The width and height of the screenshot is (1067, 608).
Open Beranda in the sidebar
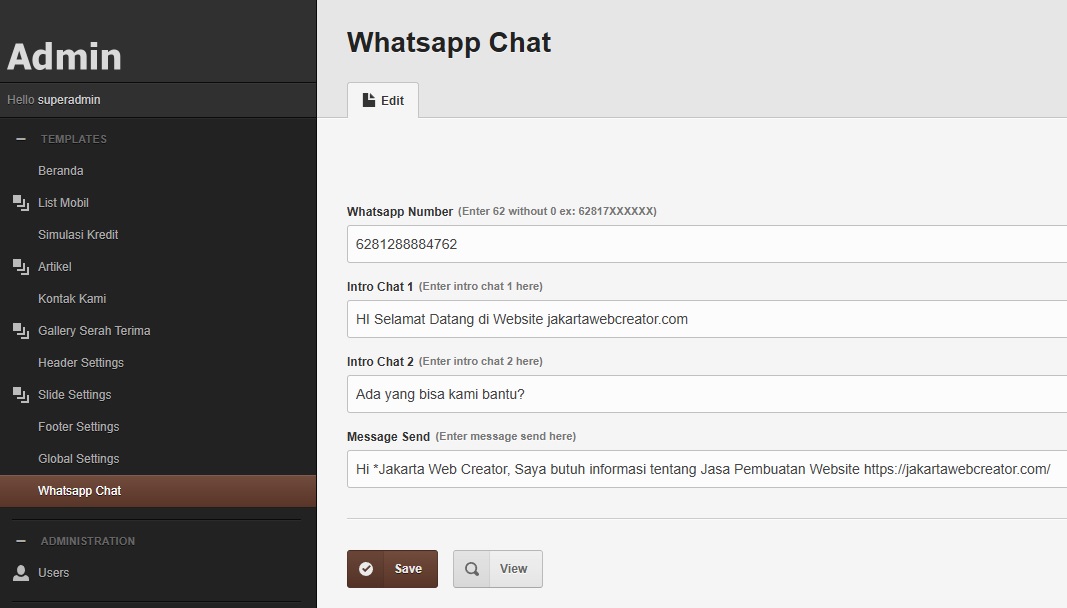(x=61, y=171)
